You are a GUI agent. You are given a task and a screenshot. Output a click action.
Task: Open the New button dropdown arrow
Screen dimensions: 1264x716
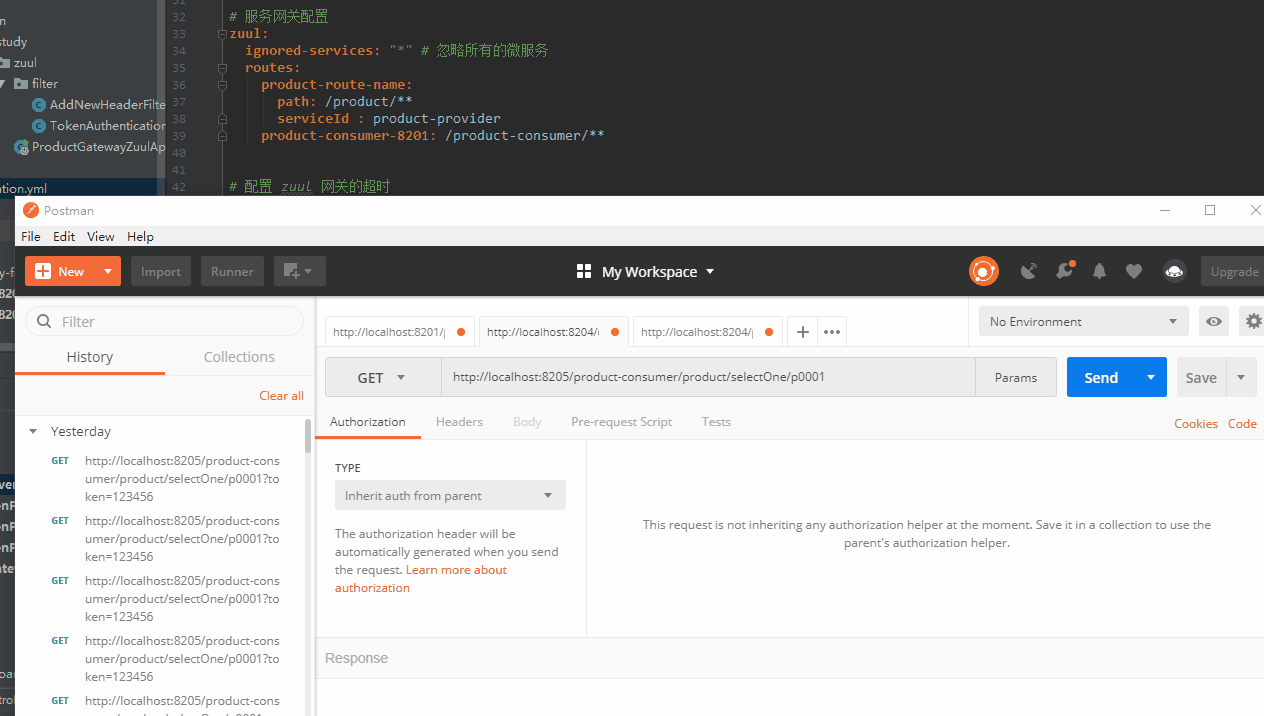click(108, 271)
